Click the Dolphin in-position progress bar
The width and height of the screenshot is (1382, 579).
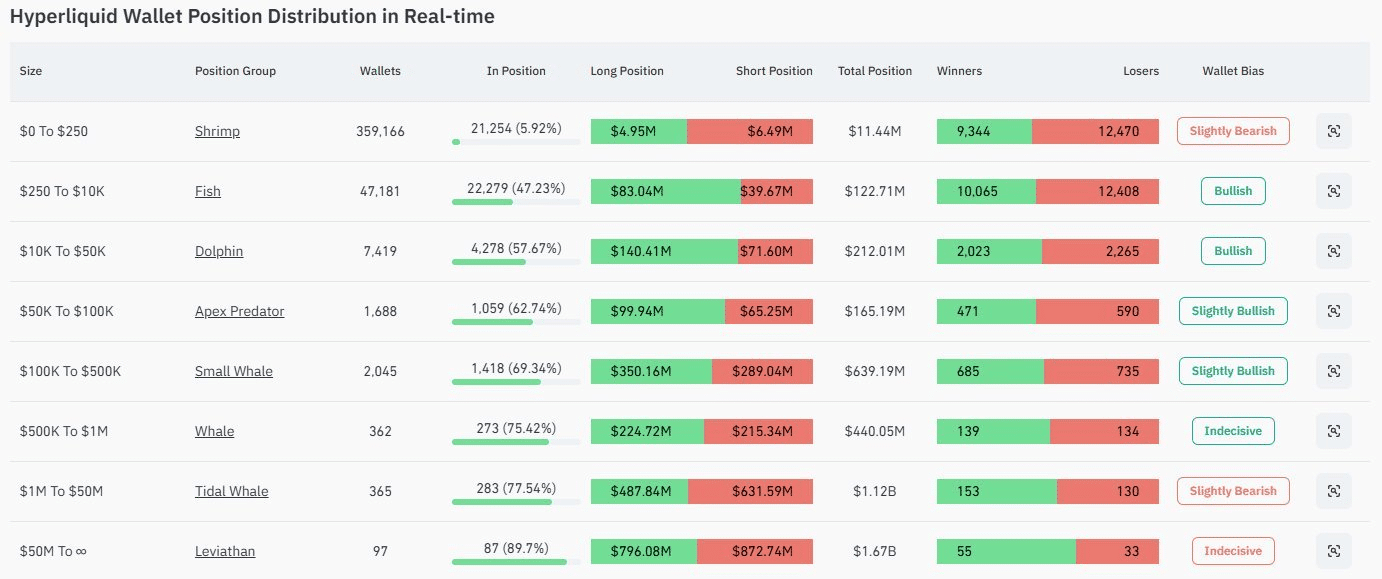click(x=516, y=262)
